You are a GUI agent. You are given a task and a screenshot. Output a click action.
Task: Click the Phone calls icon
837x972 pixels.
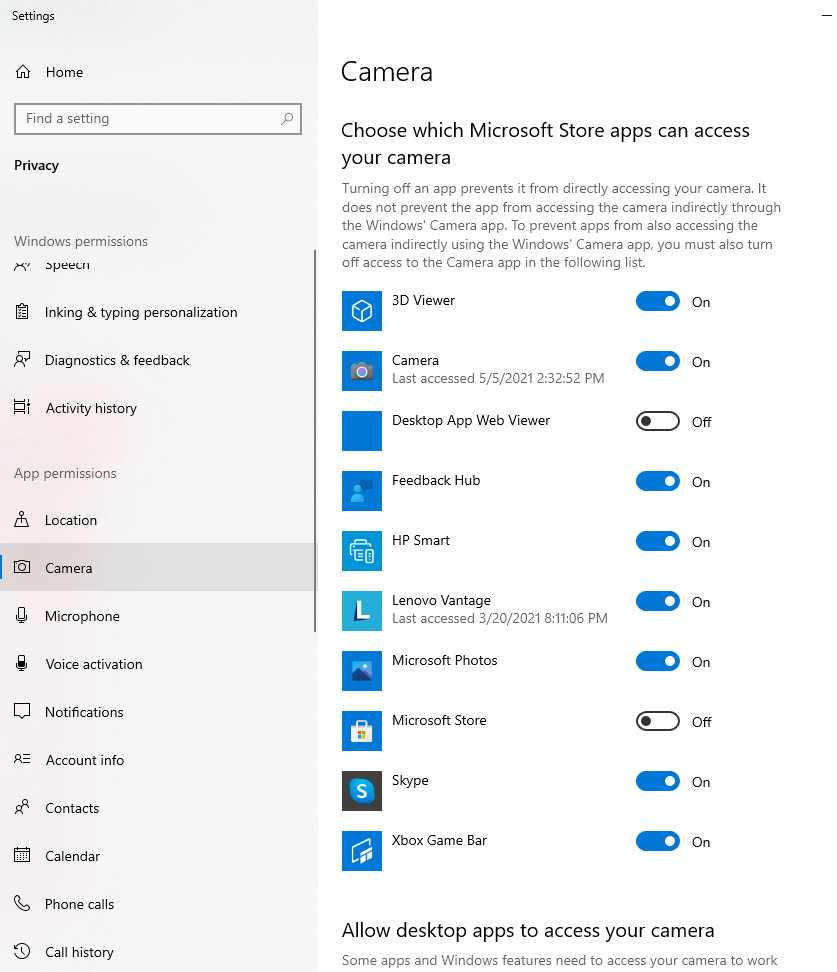click(x=22, y=903)
